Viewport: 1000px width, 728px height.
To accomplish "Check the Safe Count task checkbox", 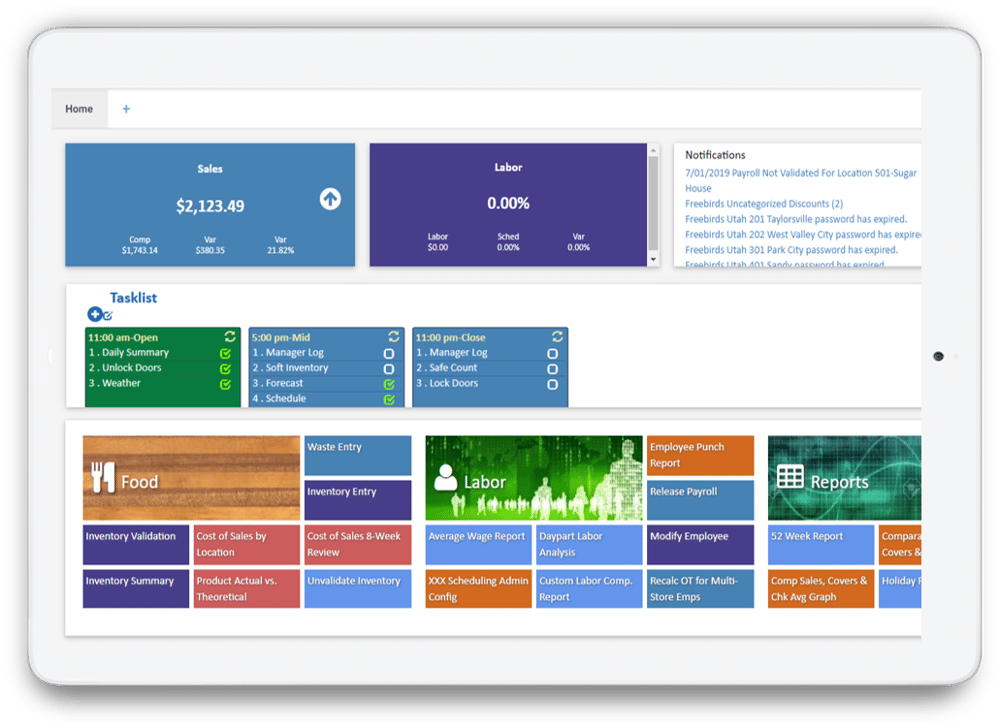I will pos(552,368).
